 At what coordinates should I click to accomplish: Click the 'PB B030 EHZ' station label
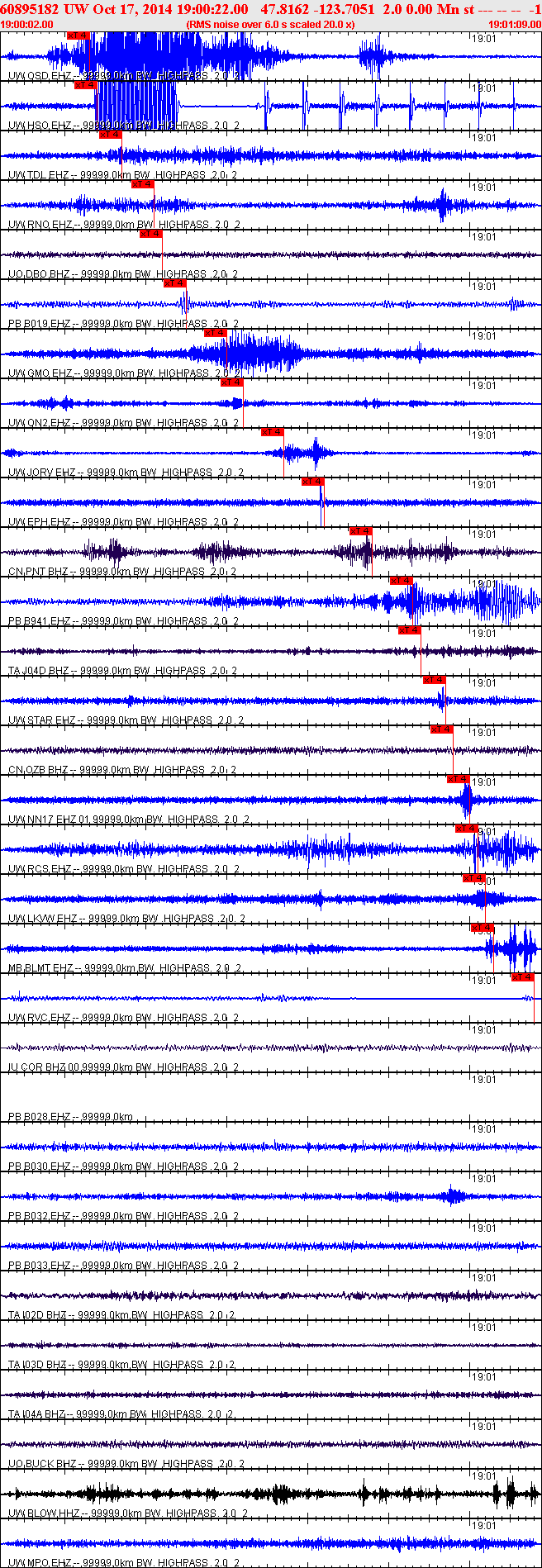[39, 1166]
